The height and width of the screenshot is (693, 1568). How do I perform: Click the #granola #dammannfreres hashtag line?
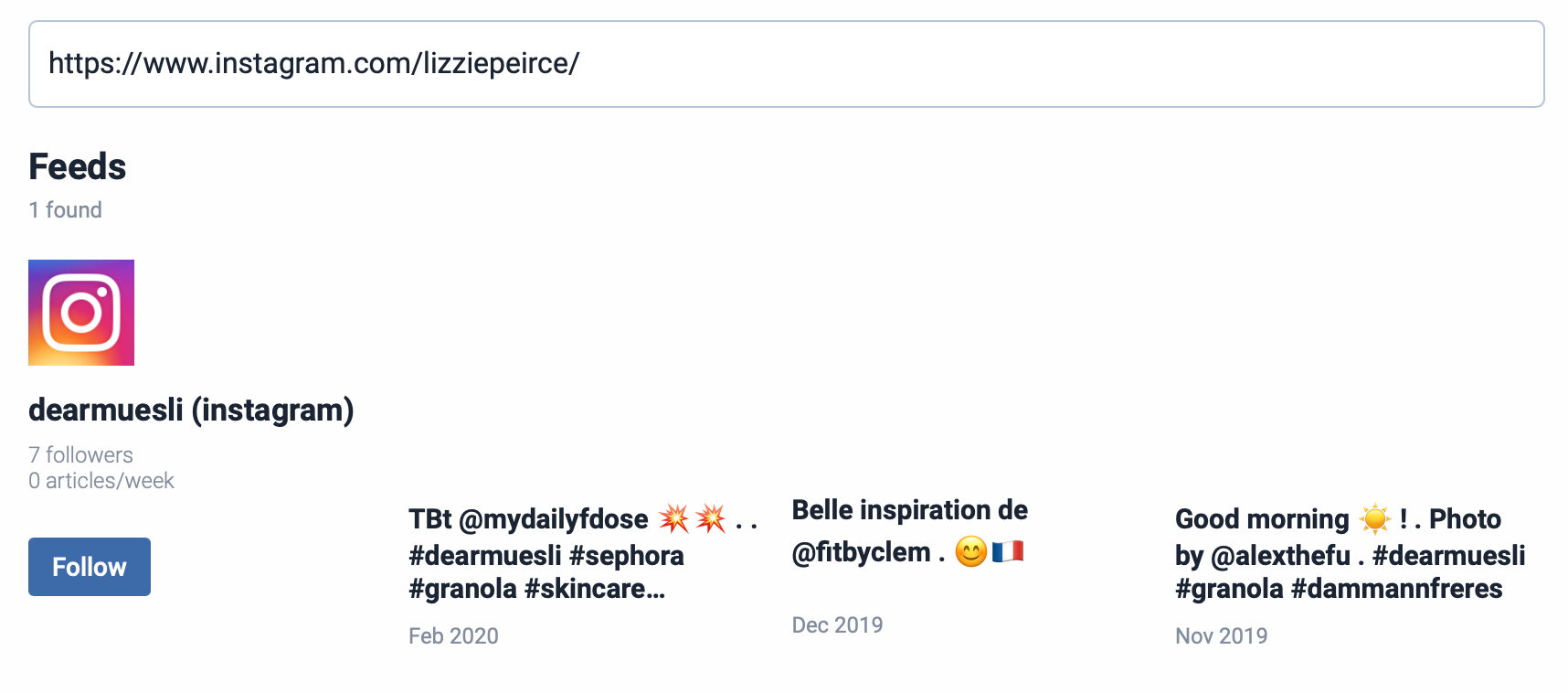[1338, 589]
